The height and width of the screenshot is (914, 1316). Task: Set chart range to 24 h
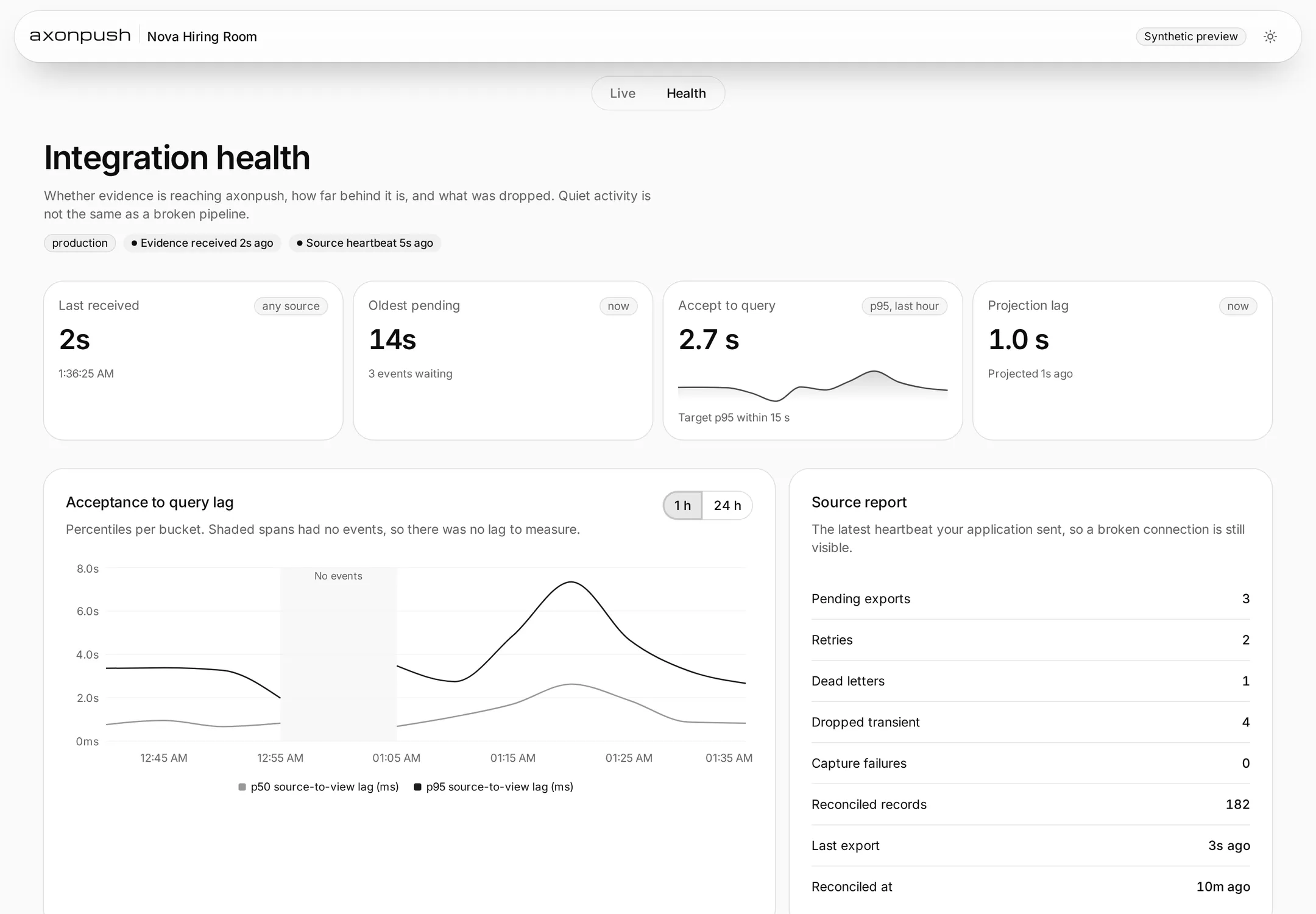tap(727, 506)
